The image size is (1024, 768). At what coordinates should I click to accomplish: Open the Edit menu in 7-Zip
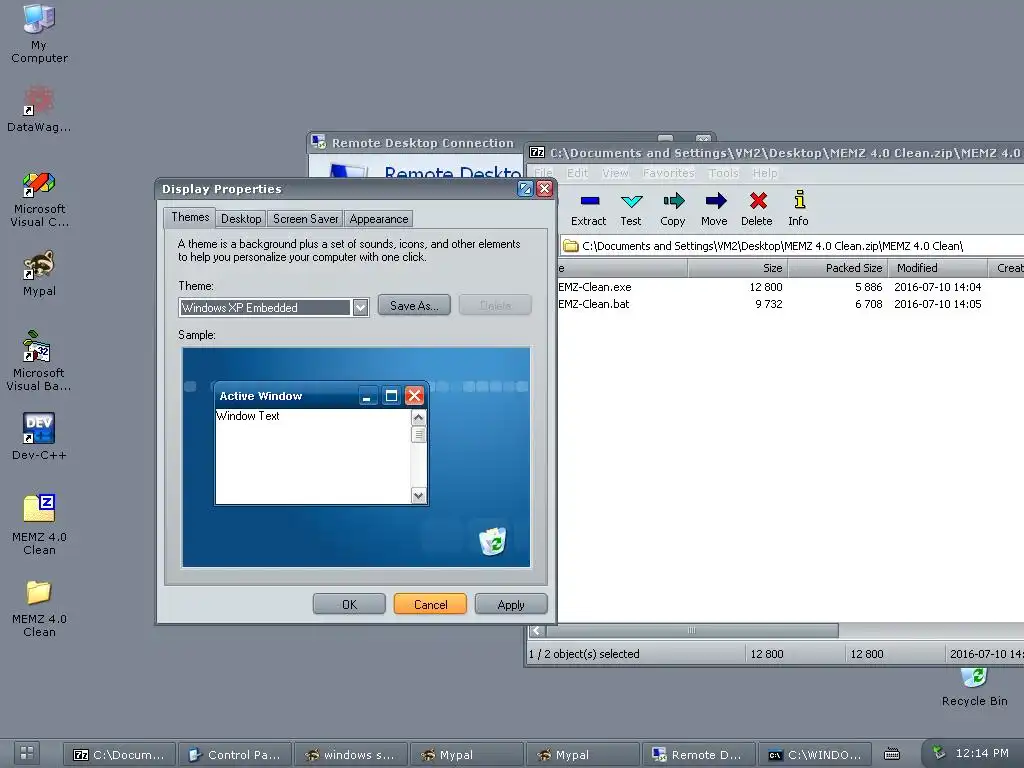click(577, 173)
